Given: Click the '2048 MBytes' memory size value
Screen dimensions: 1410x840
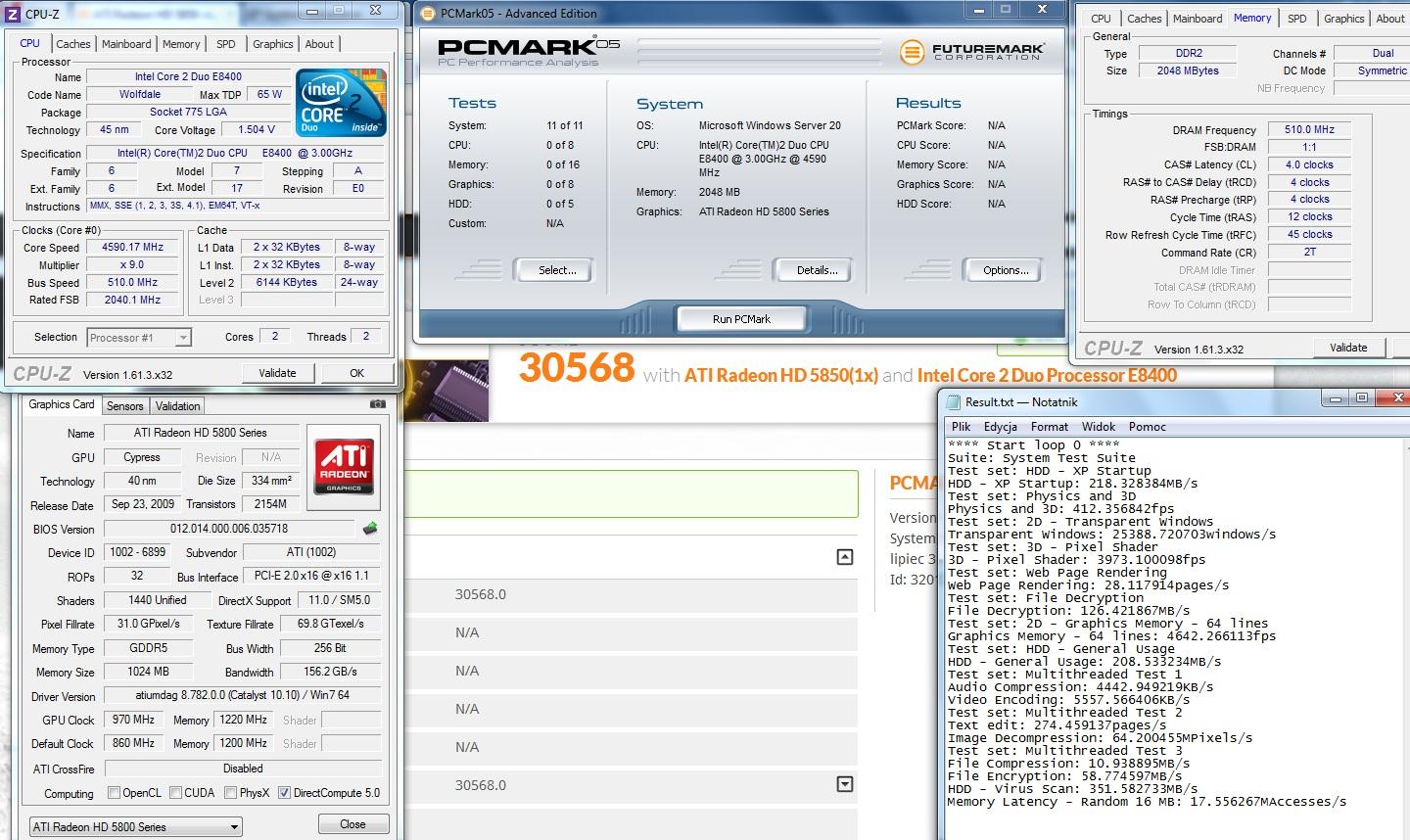Looking at the screenshot, I should tap(1188, 70).
